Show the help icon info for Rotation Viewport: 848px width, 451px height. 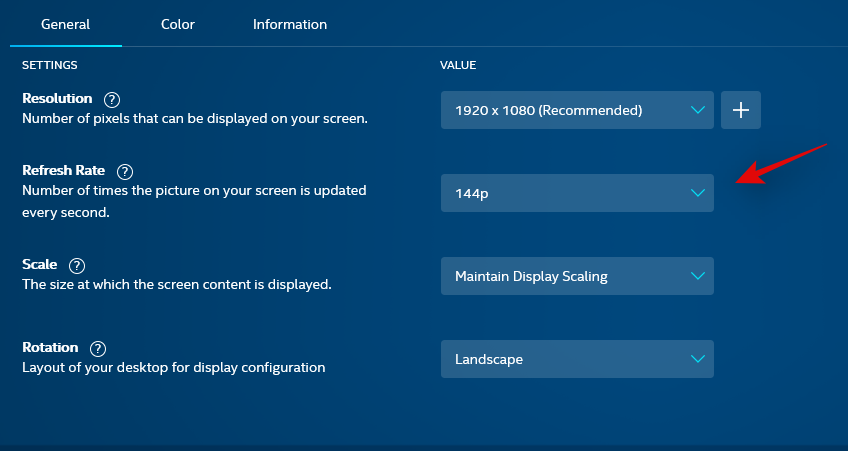[x=98, y=349]
